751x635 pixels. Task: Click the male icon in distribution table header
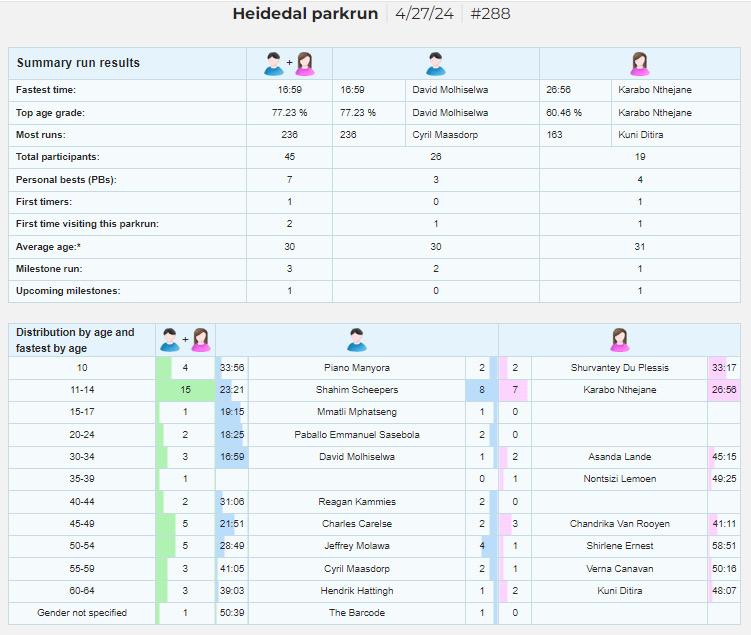point(356,340)
